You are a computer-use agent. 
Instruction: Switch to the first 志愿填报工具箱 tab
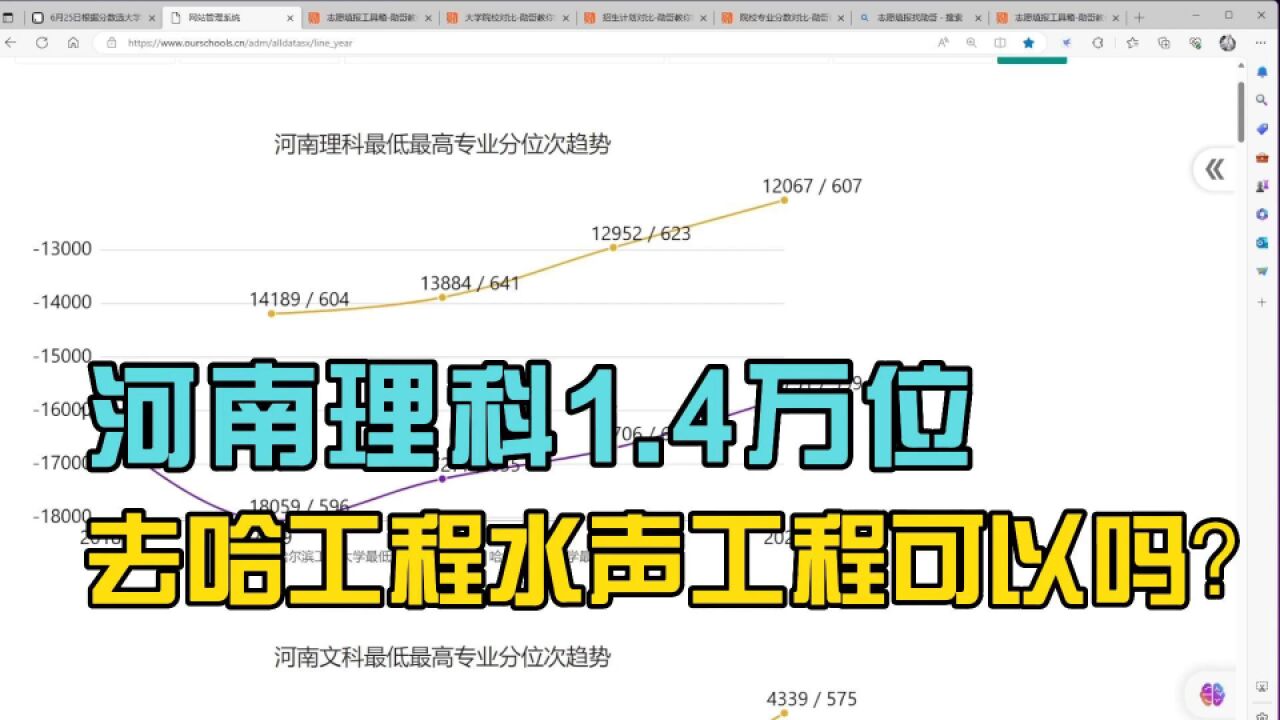pos(371,17)
